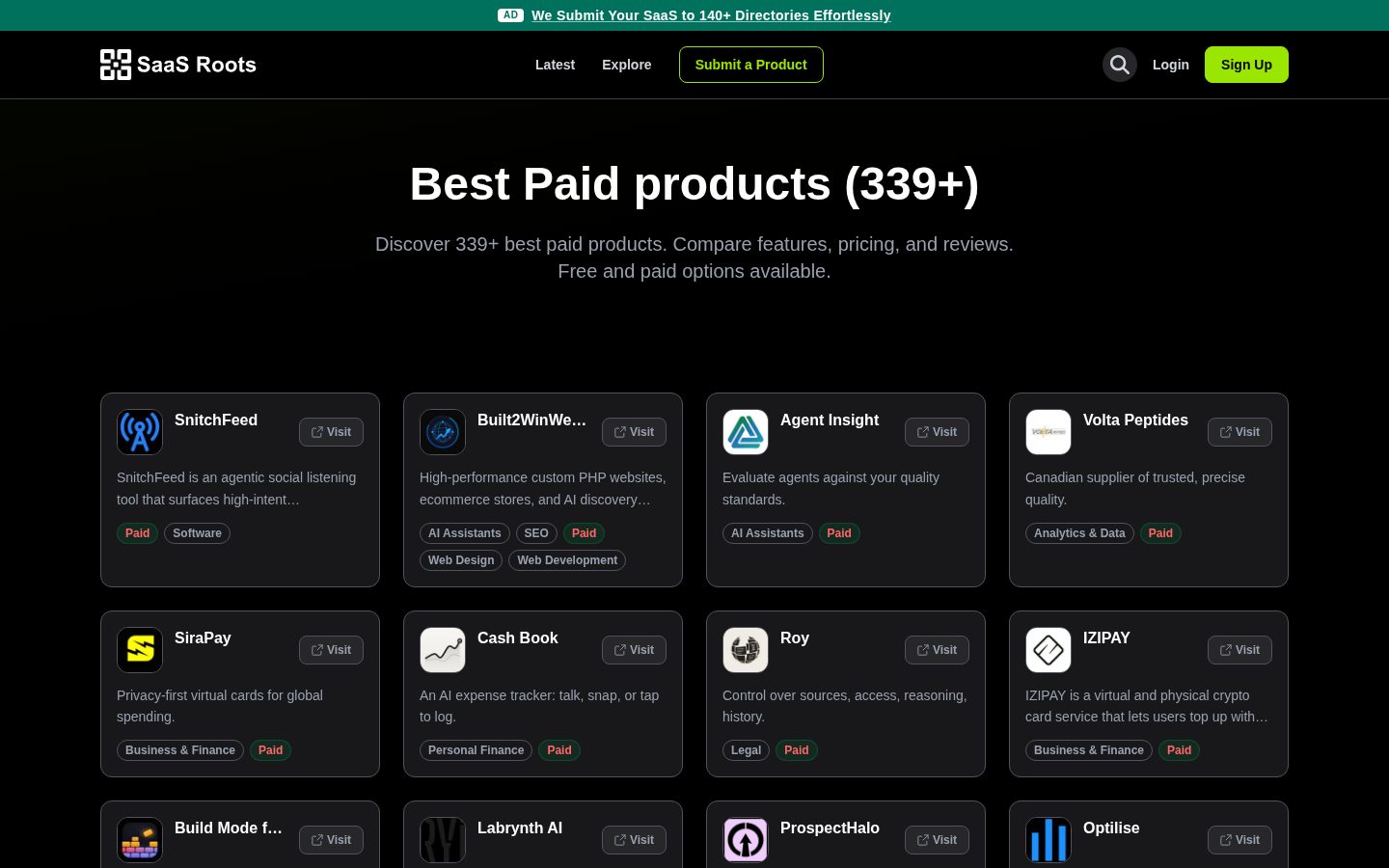The height and width of the screenshot is (868, 1389).
Task: Open the Explore nav item
Action: click(627, 65)
